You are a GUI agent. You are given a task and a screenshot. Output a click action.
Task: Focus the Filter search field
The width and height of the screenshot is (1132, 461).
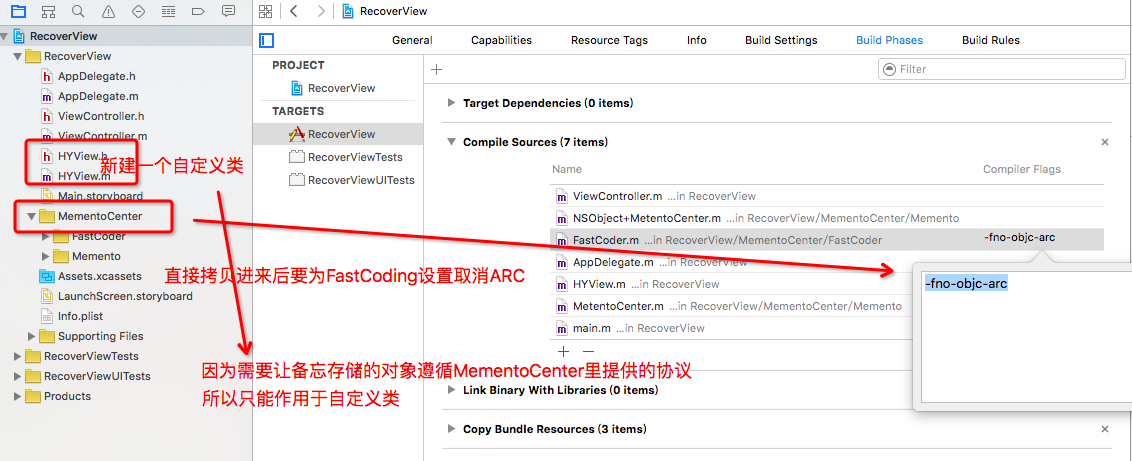1001,69
